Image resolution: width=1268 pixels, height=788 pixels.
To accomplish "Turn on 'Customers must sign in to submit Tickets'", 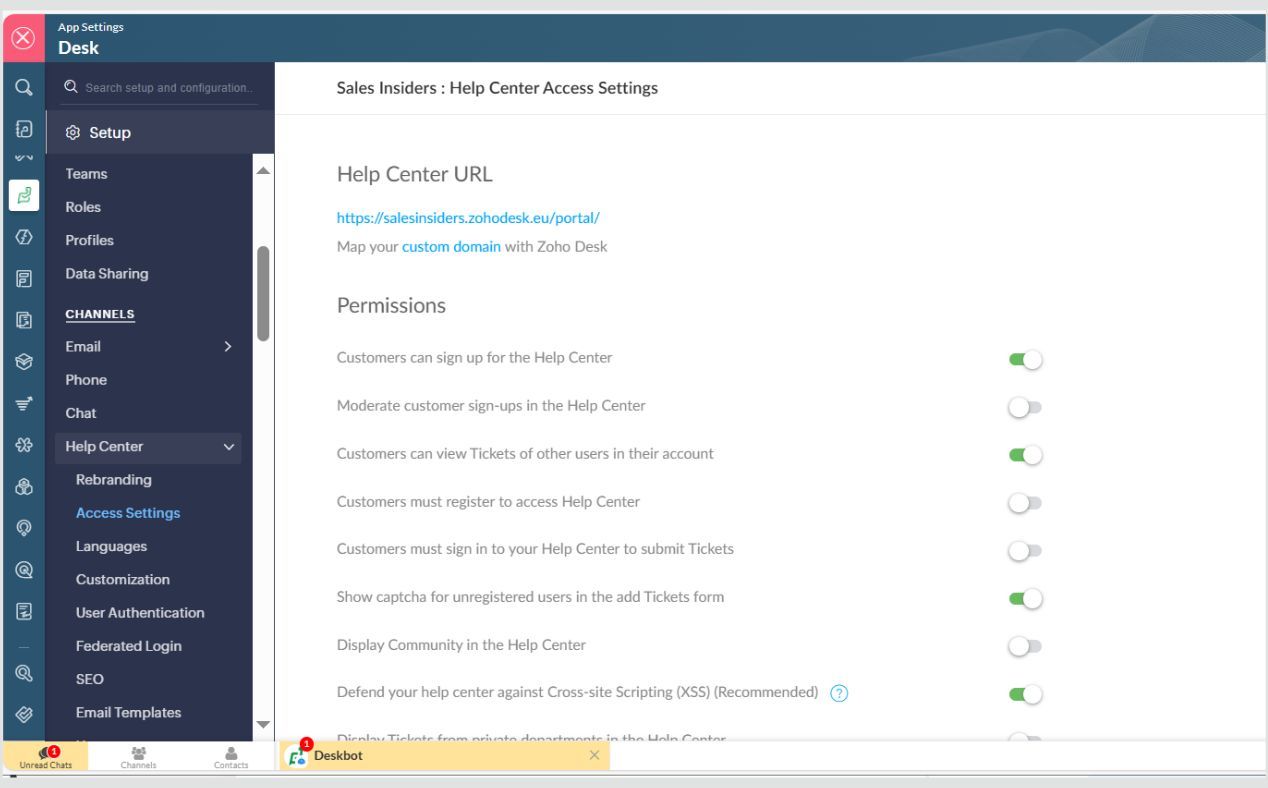I will tap(1026, 551).
